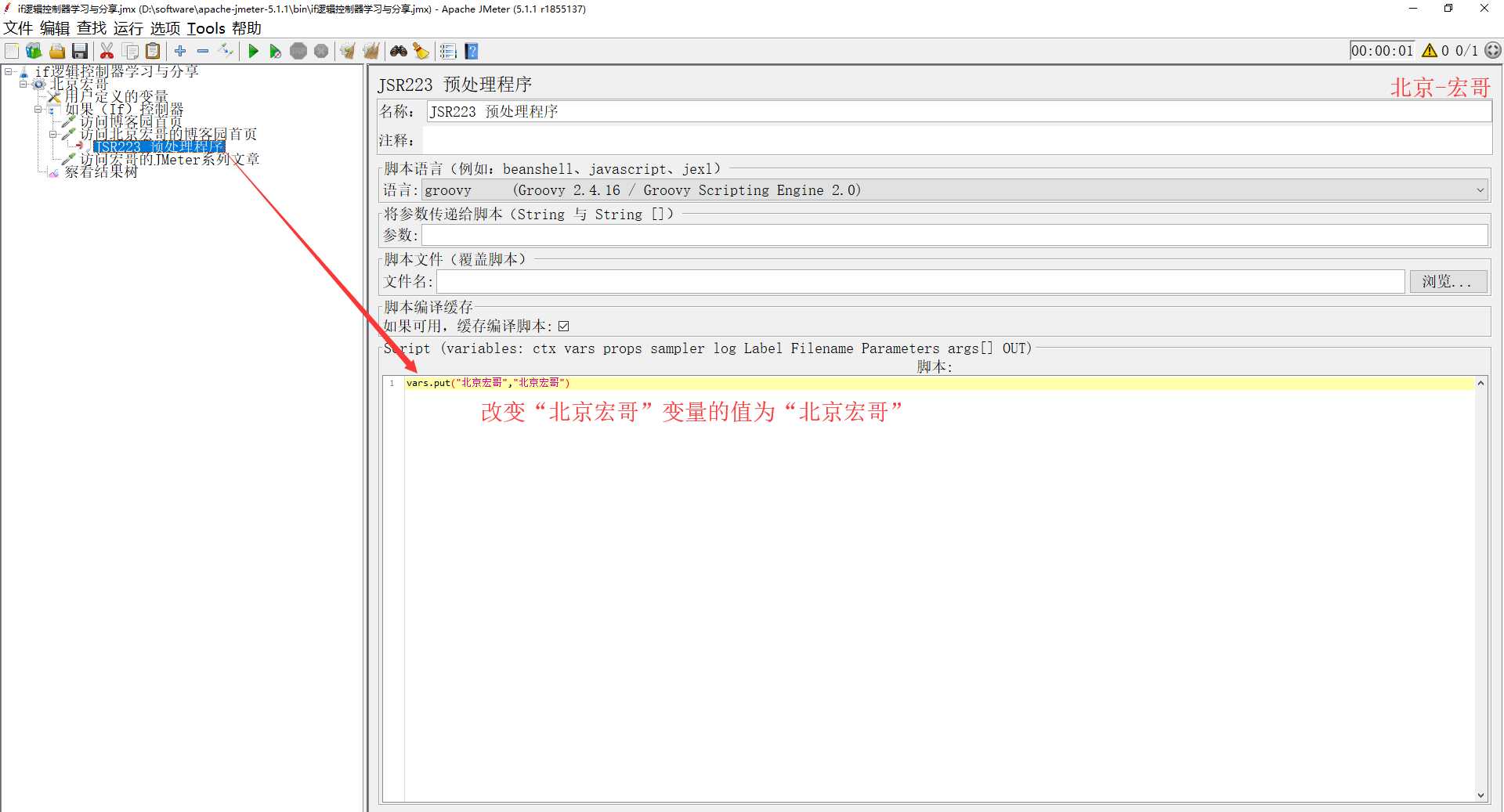This screenshot has height=812, width=1504.
Task: Expand all nodes with plus icon
Action: (180, 51)
